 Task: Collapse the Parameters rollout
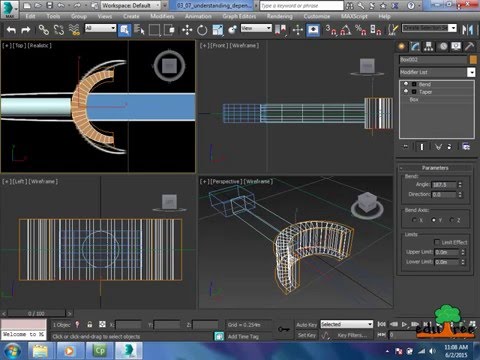pyautogui.click(x=435, y=168)
